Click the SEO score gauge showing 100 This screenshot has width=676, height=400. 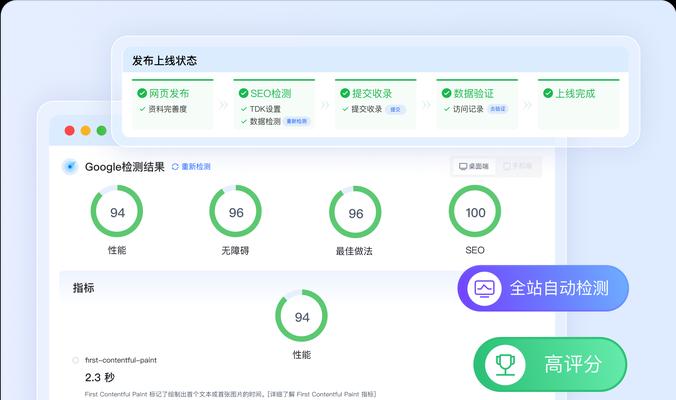475,211
